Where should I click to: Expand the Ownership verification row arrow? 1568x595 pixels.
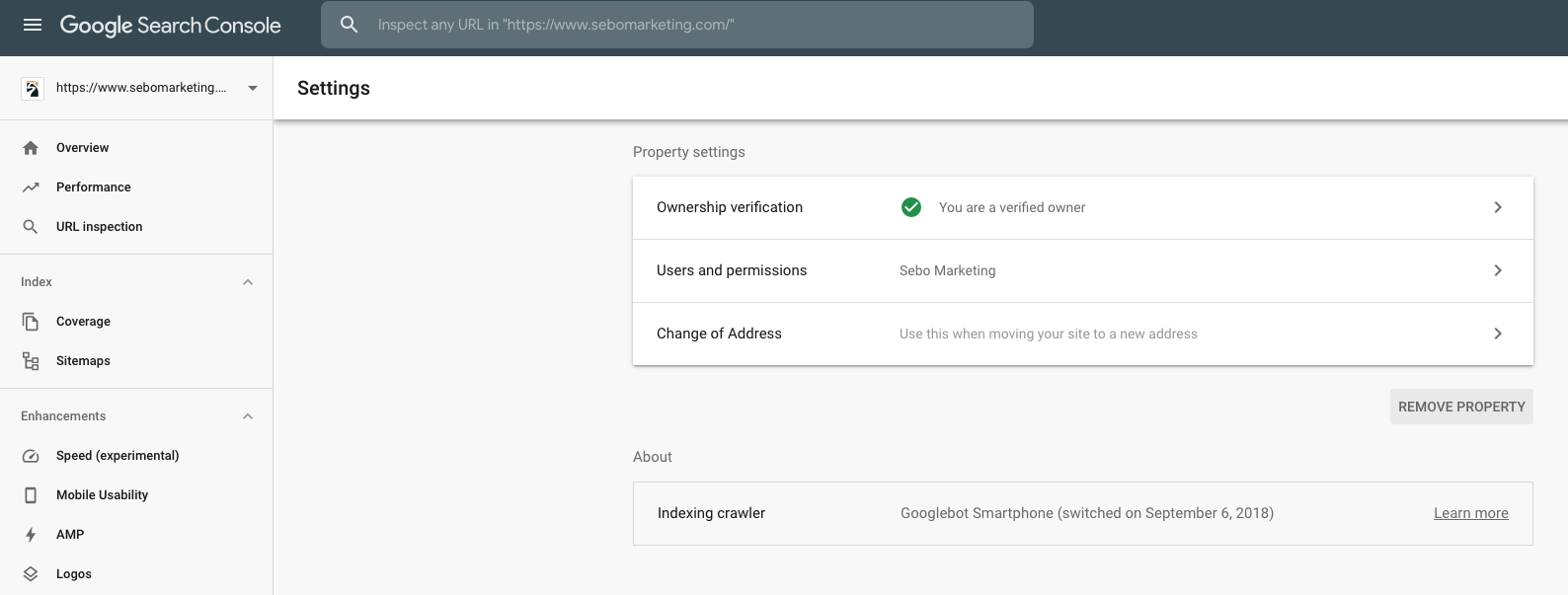tap(1497, 207)
